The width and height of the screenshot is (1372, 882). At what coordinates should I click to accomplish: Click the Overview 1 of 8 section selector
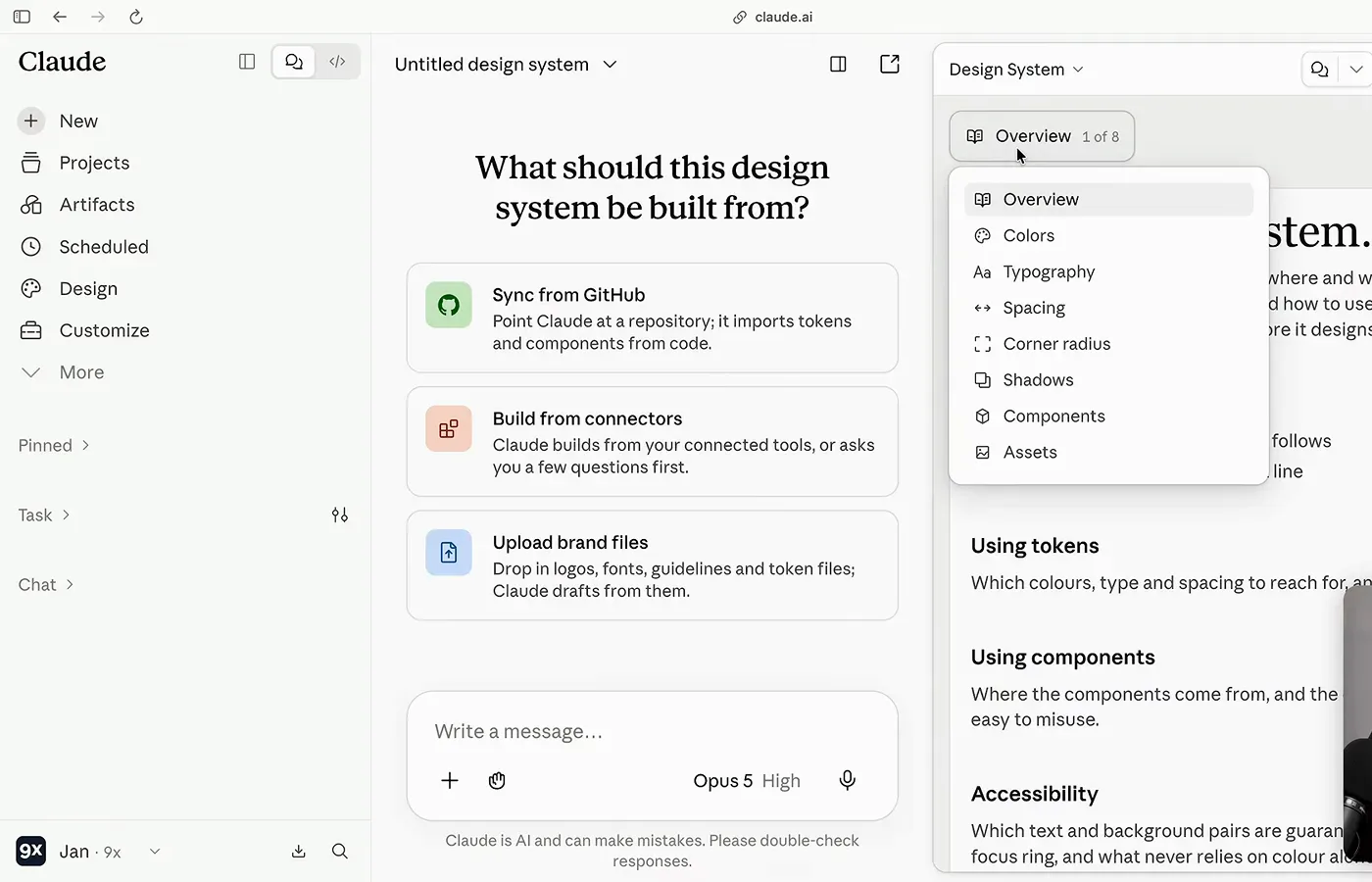click(x=1042, y=136)
